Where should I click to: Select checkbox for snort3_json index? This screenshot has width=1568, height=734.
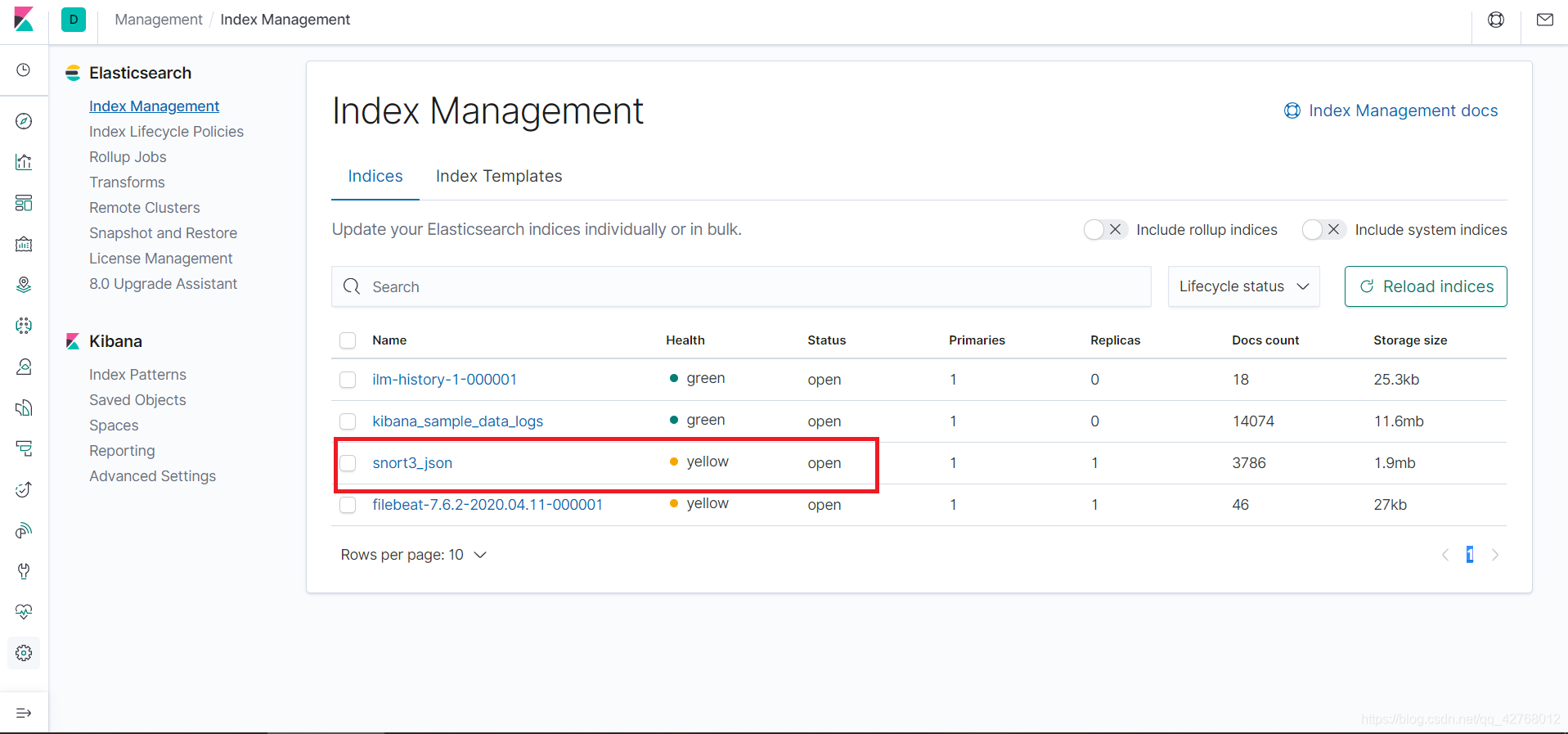[348, 463]
